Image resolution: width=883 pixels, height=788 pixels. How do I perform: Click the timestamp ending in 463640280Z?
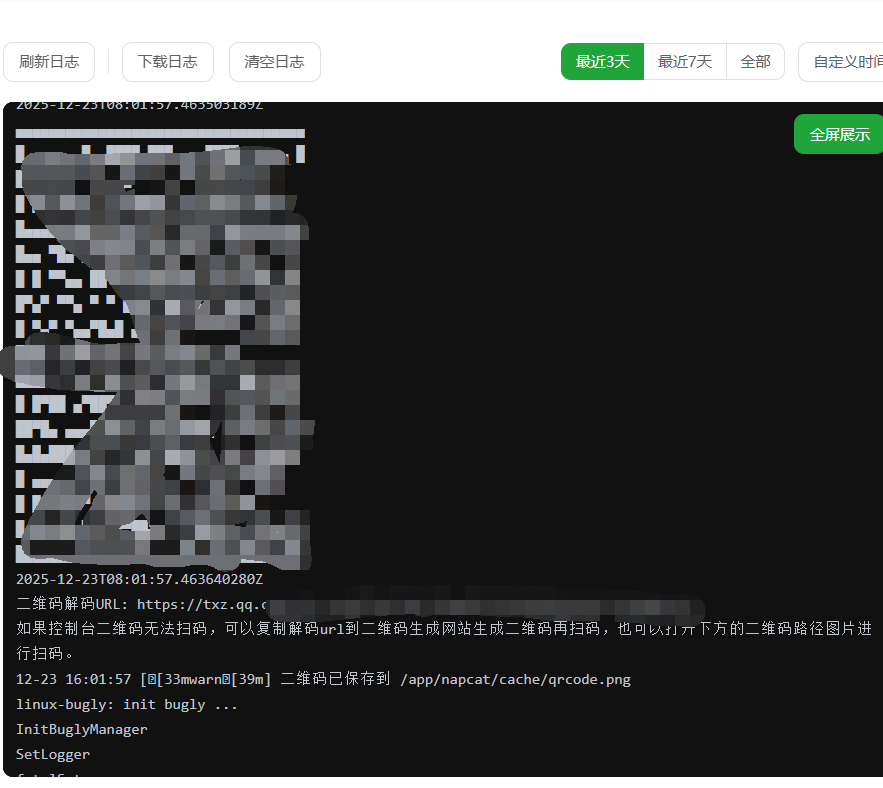(139, 579)
